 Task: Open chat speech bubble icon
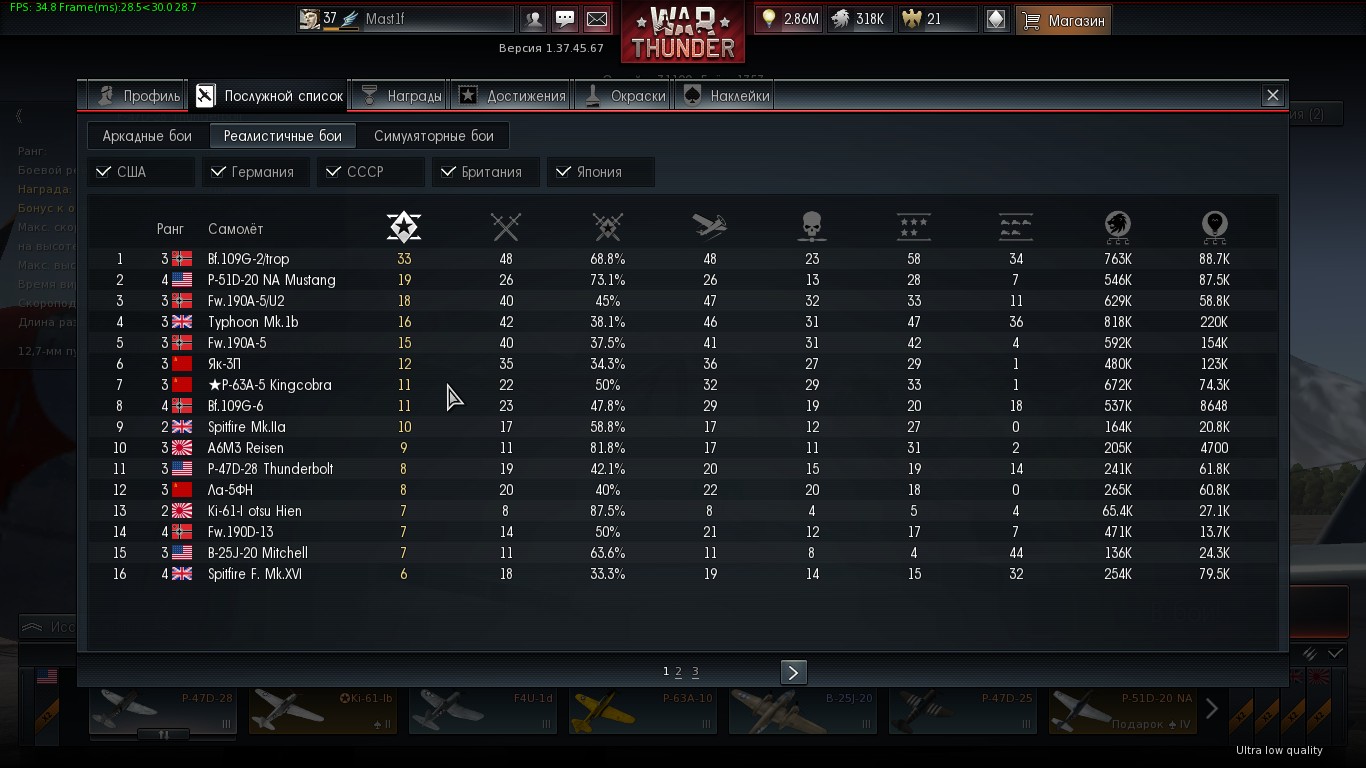tap(565, 19)
